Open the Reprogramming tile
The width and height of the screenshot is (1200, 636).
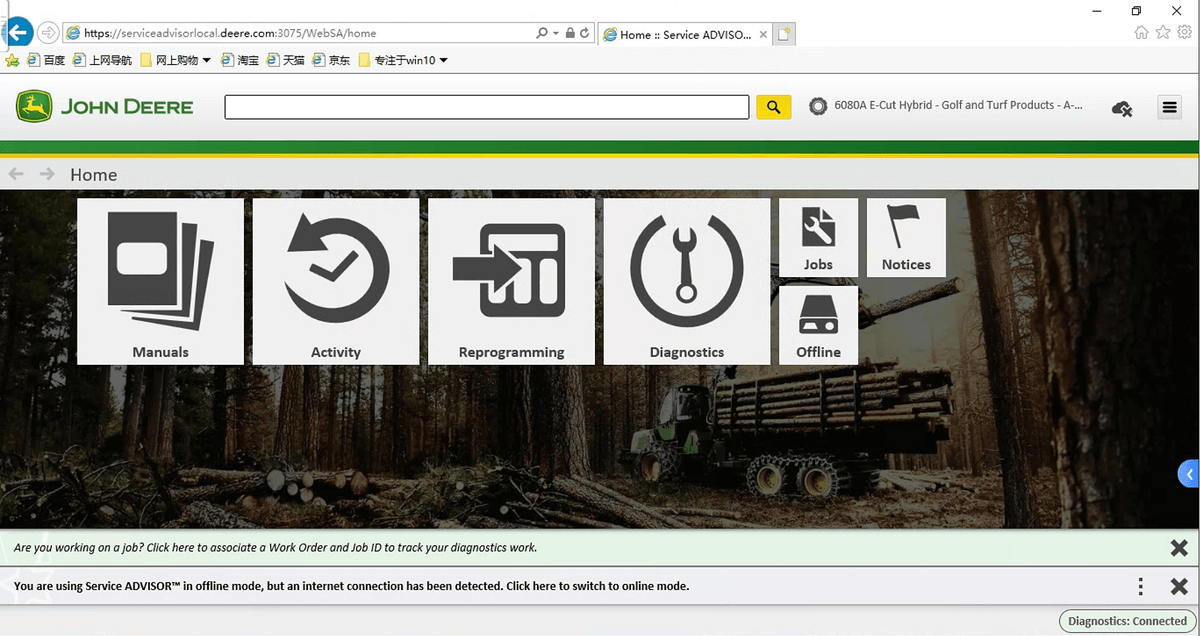(511, 281)
